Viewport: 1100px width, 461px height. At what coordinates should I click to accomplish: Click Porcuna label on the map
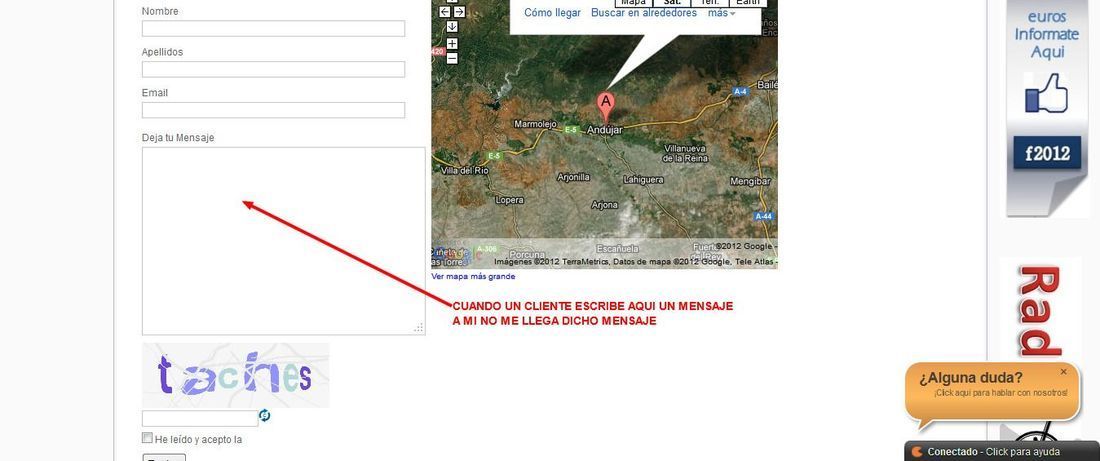(x=527, y=254)
